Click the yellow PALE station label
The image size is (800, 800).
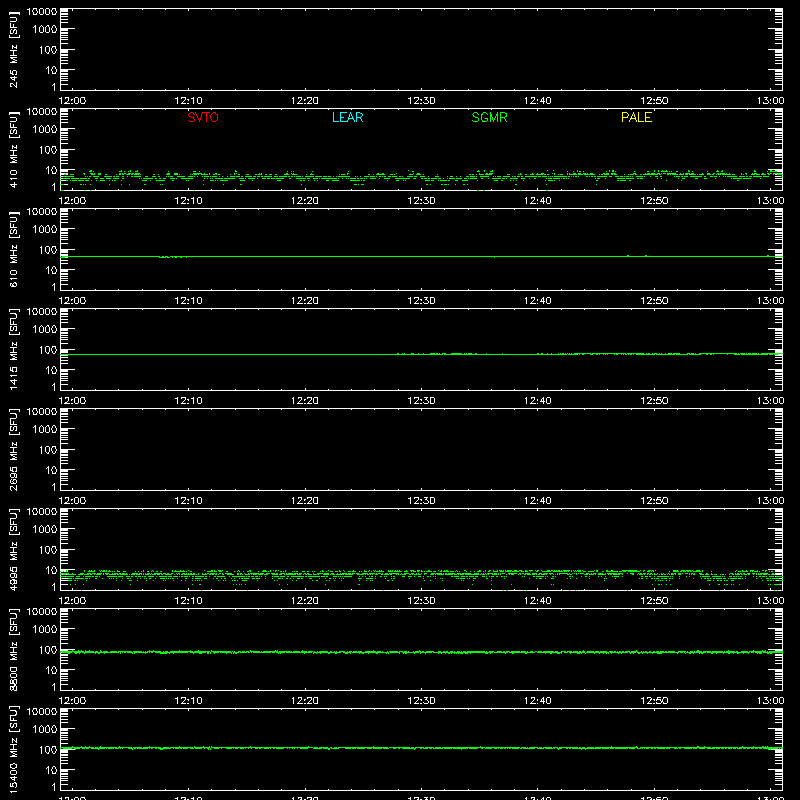[636, 117]
